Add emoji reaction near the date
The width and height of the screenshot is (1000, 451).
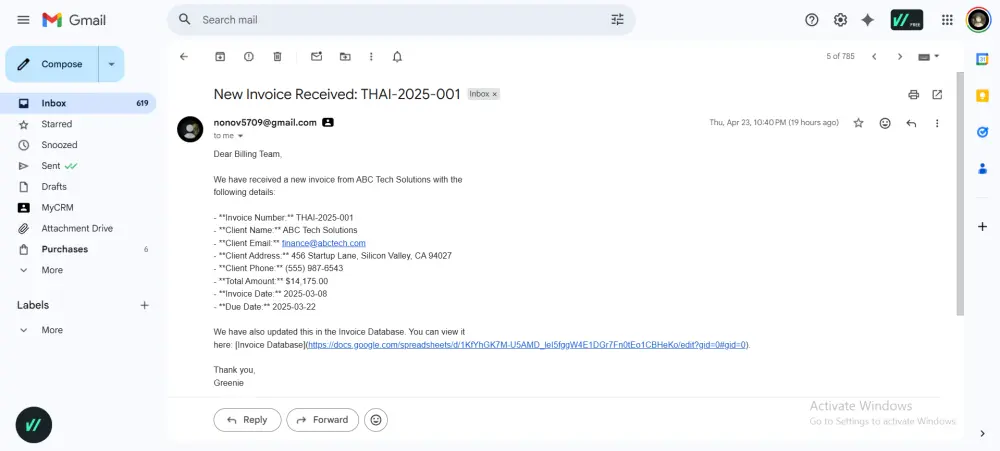coord(885,123)
